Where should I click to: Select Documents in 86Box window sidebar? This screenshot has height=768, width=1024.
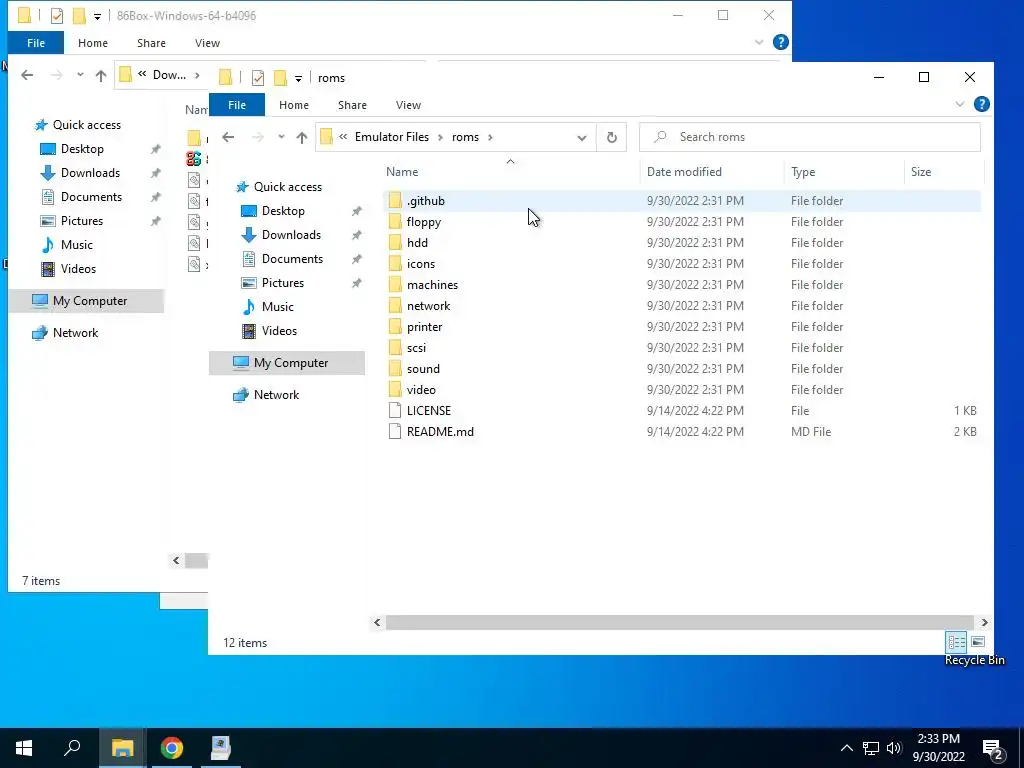click(91, 197)
